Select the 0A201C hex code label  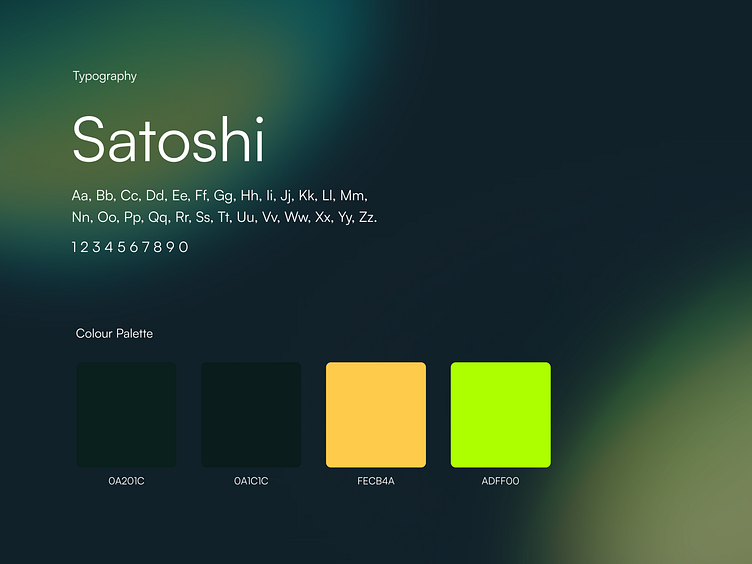click(x=126, y=481)
